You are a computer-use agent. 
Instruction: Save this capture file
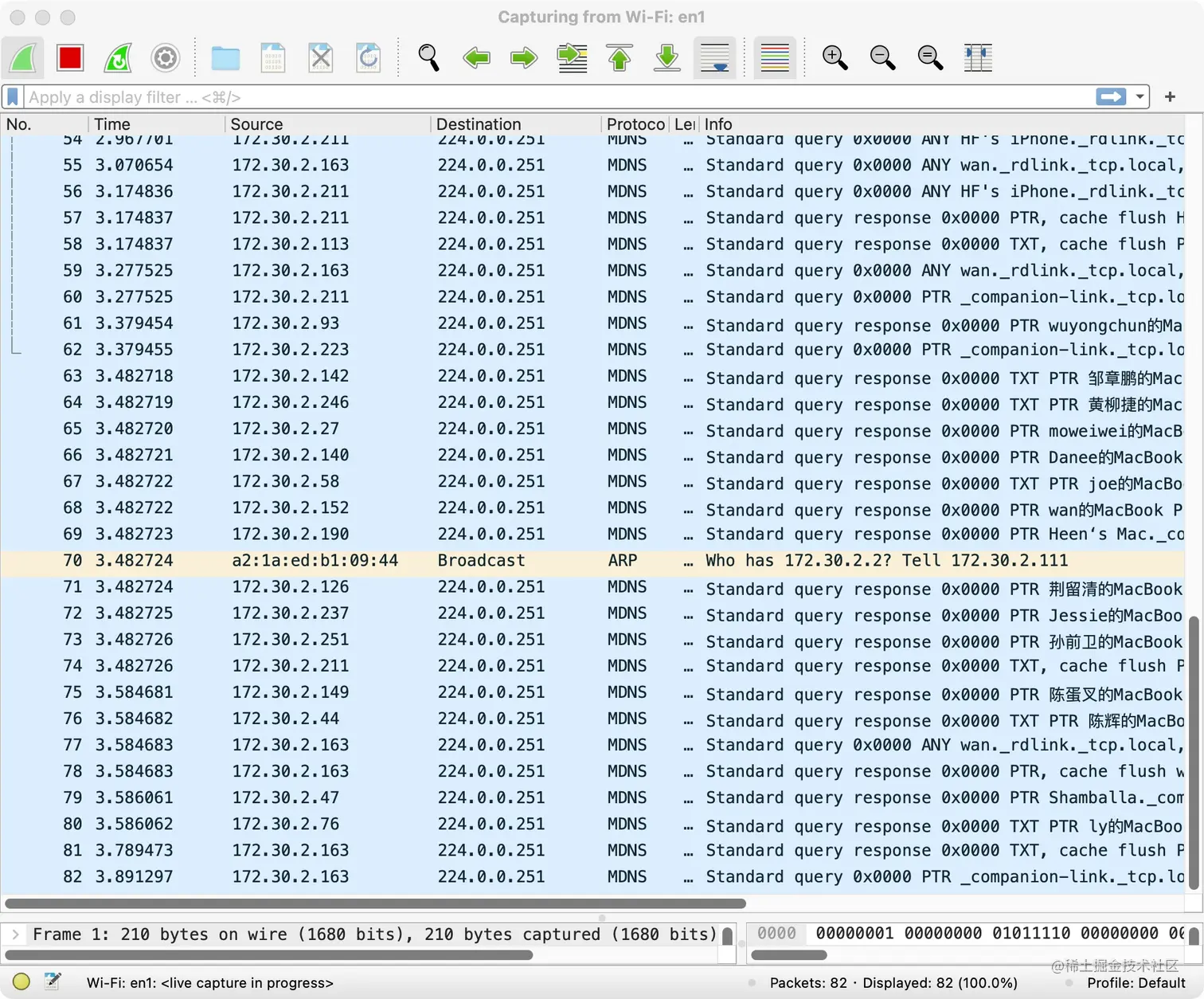273,58
